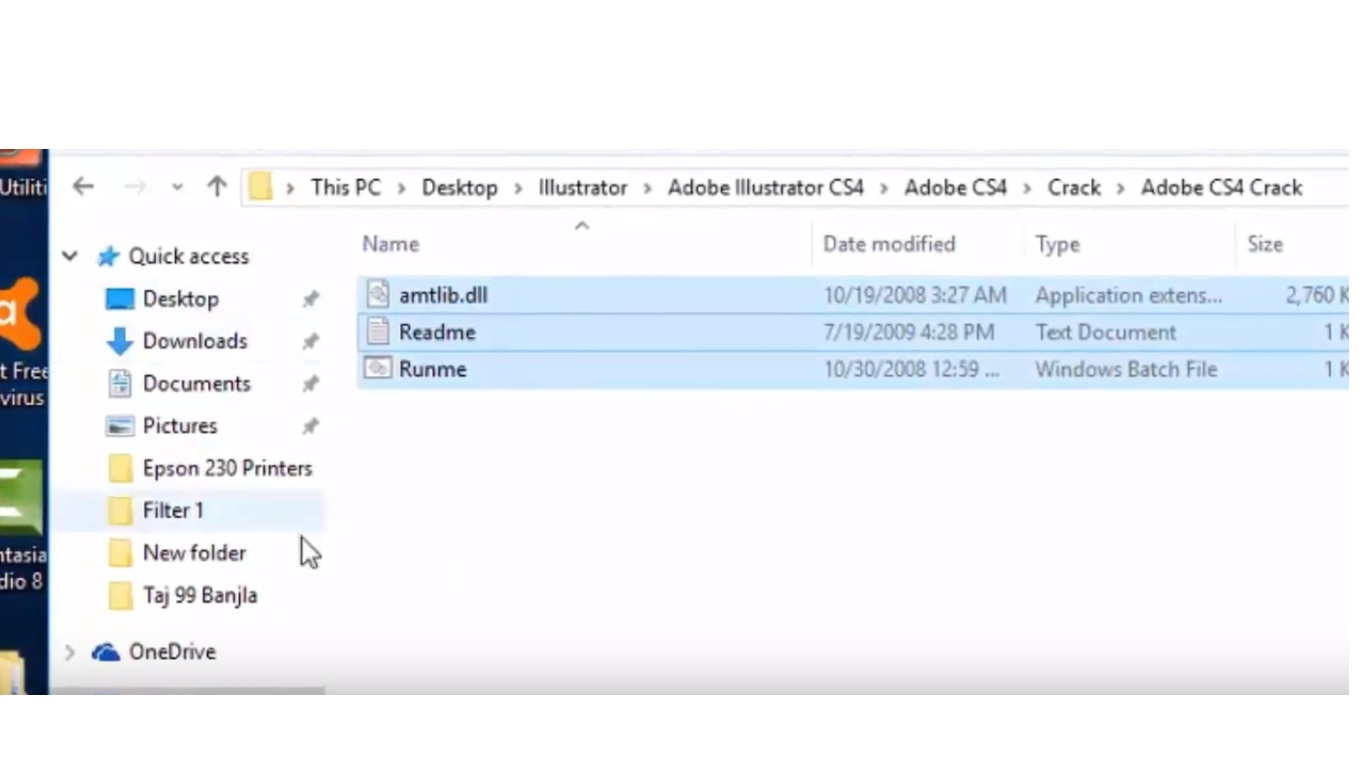Screen dimensions: 1366x768
Task: Click the Up one level arrow
Action: pyautogui.click(x=217, y=187)
